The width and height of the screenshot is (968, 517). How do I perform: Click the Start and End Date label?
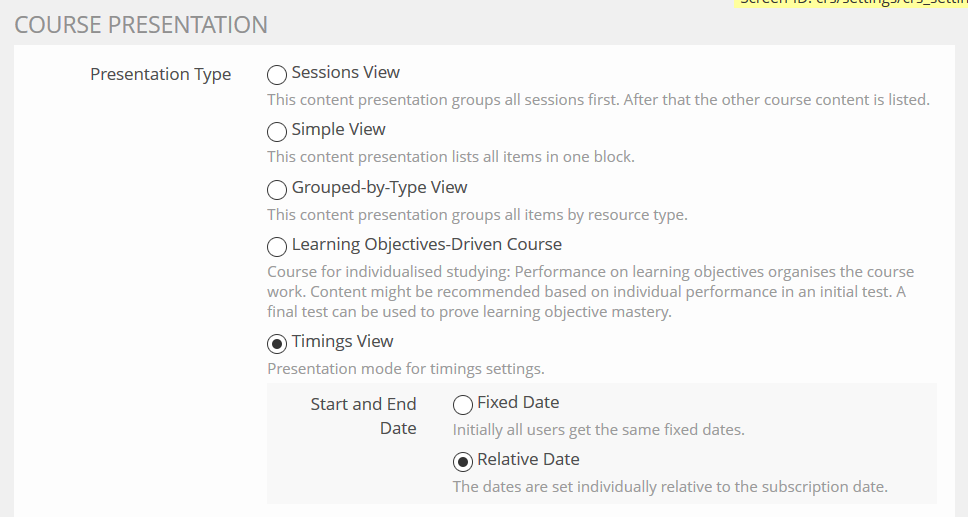tap(363, 415)
